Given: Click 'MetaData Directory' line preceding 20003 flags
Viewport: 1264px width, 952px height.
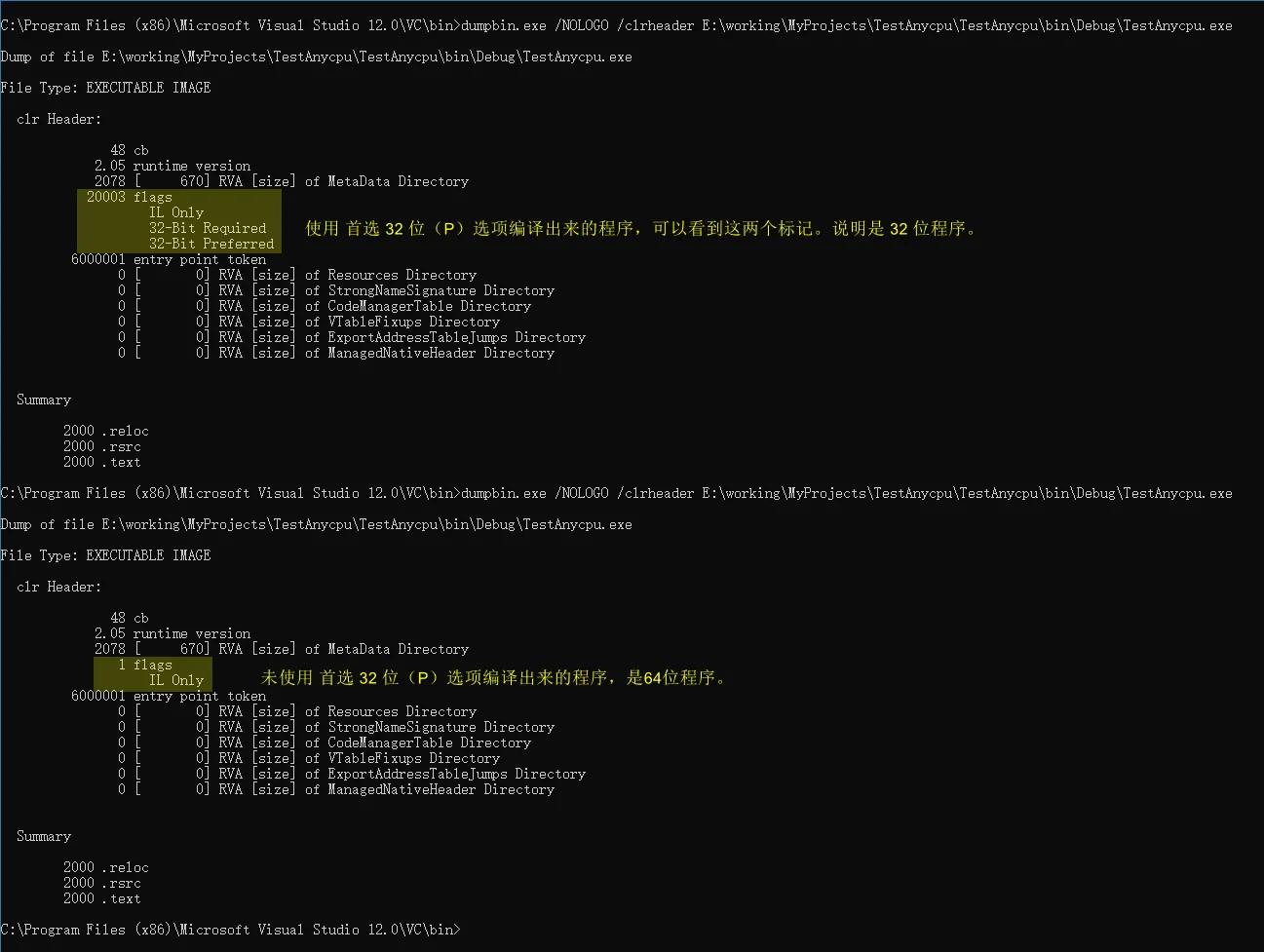Looking at the screenshot, I should click(282, 181).
